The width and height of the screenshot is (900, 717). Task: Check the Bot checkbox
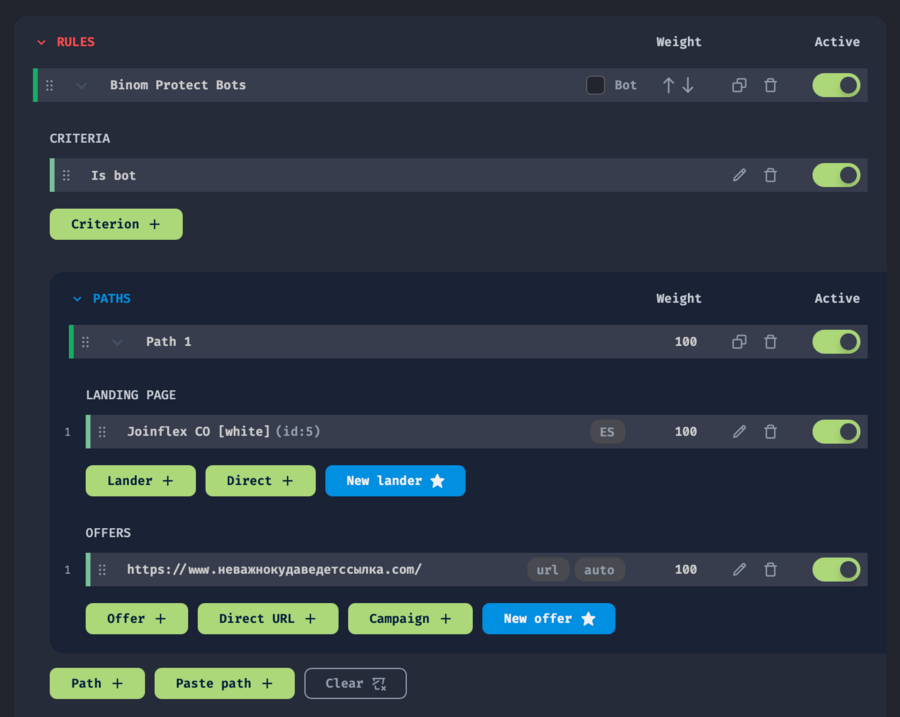595,85
